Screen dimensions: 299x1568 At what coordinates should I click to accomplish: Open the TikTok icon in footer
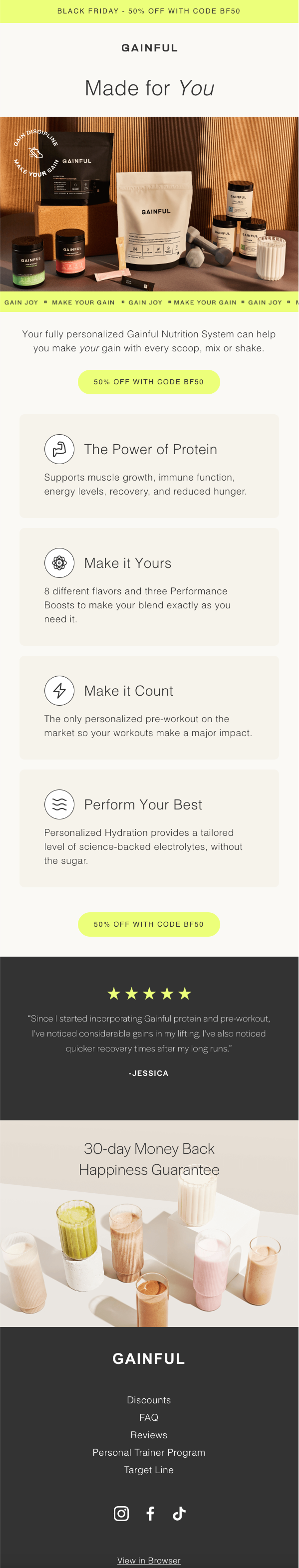(x=179, y=1513)
